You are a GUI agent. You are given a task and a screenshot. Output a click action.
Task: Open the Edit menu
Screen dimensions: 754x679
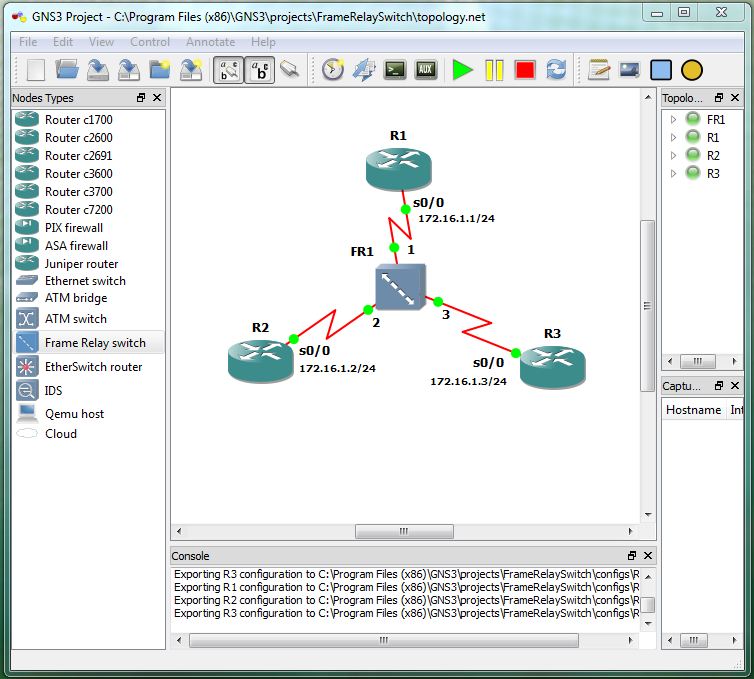coord(63,42)
